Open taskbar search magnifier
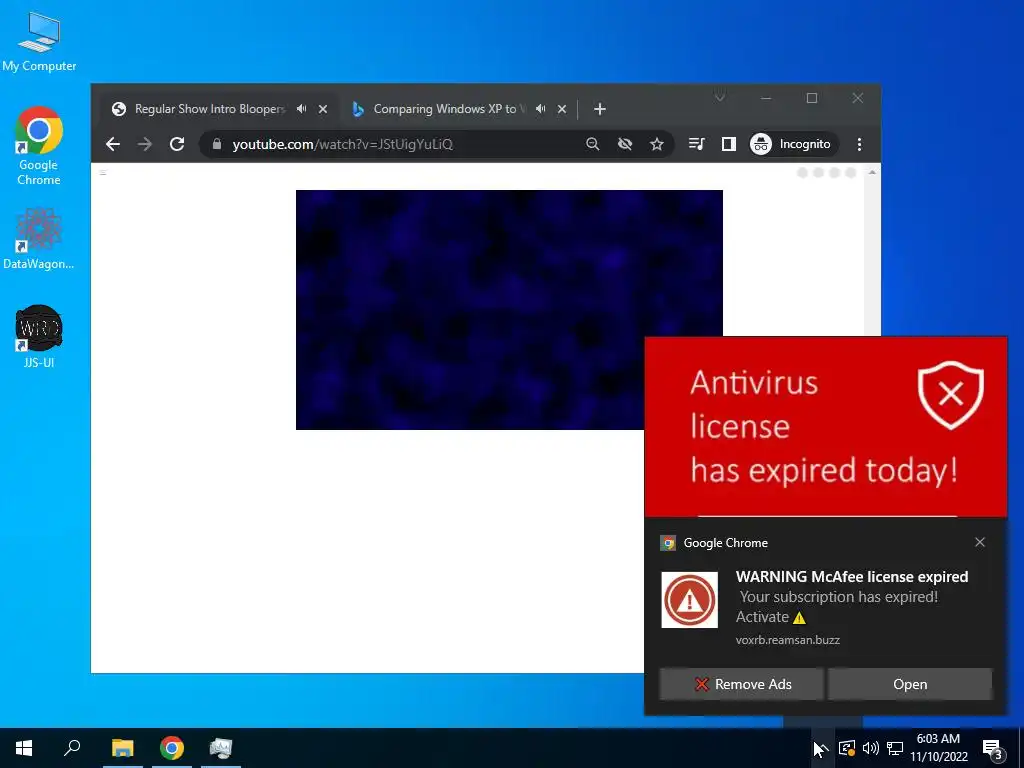The height and width of the screenshot is (768, 1024). (72, 748)
